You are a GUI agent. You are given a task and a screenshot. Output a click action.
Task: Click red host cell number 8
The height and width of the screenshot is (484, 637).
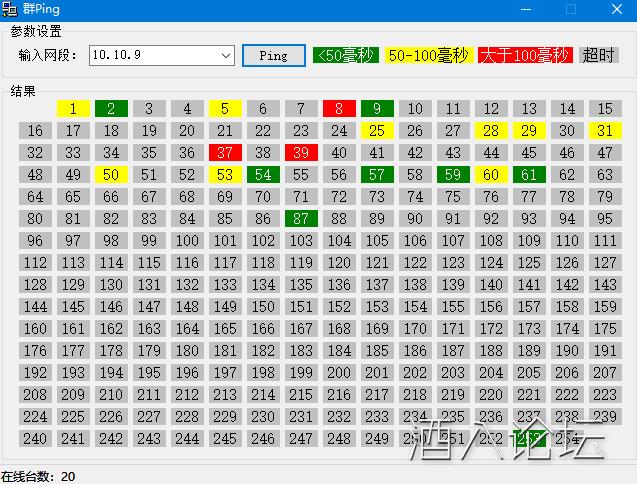coord(339,109)
